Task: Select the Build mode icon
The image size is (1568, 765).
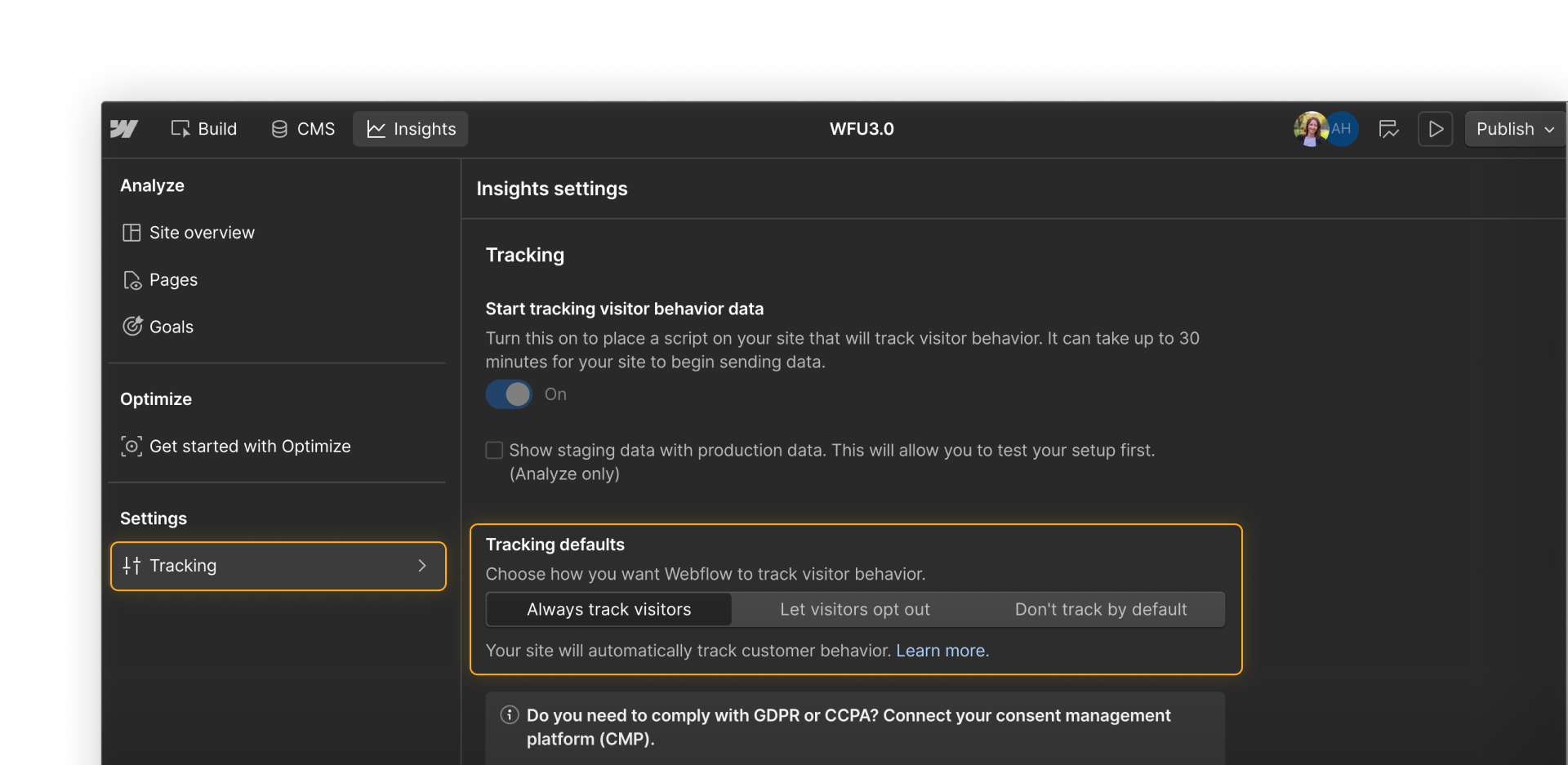Action: [181, 128]
